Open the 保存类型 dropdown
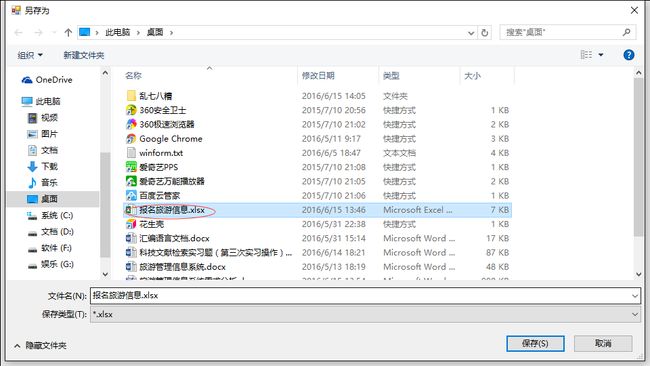This screenshot has width=650, height=366. click(365, 314)
